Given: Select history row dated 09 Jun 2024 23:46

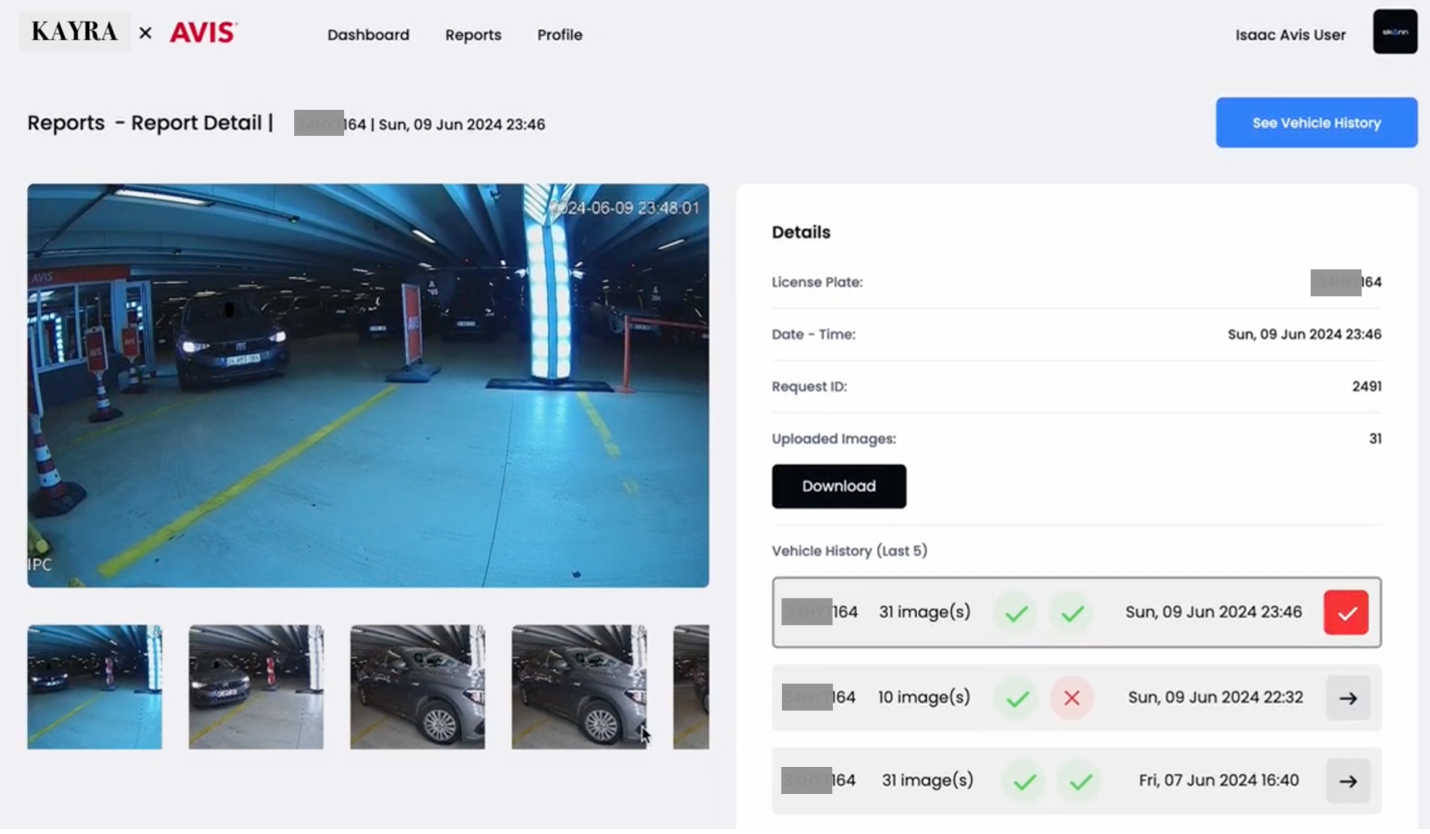Looking at the screenshot, I should (1077, 612).
